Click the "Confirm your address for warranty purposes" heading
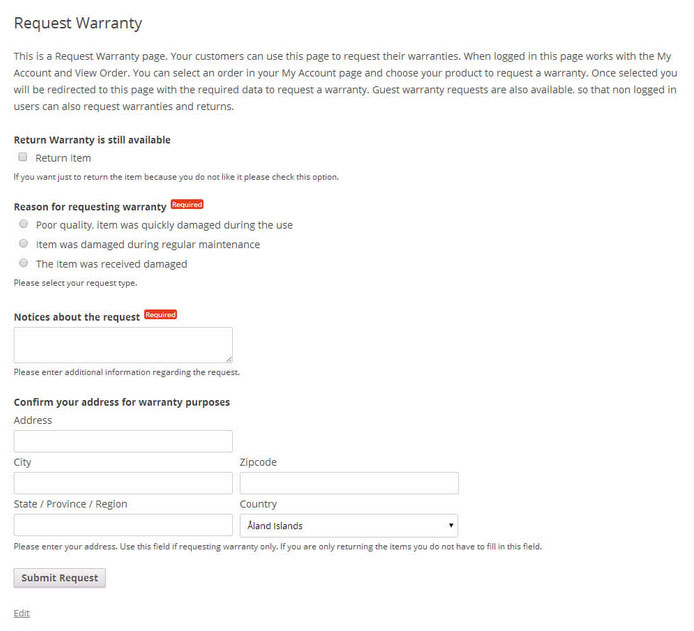The height and width of the screenshot is (631, 694). click(122, 402)
